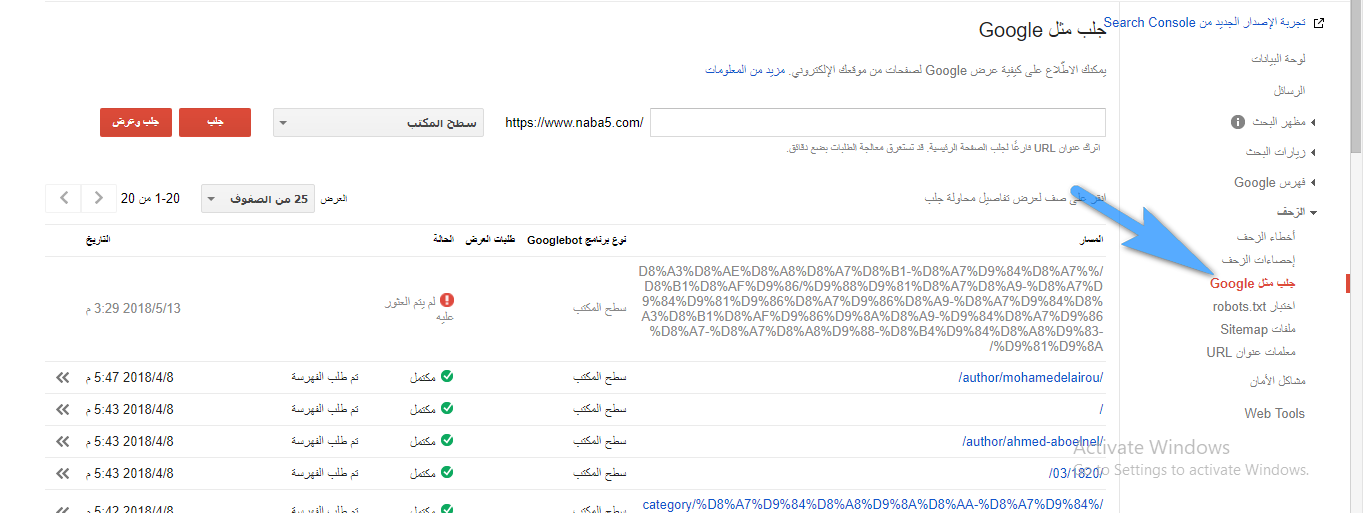Select ملفات Sitemap in the sidebar
The image size is (1366, 513).
click(1257, 329)
